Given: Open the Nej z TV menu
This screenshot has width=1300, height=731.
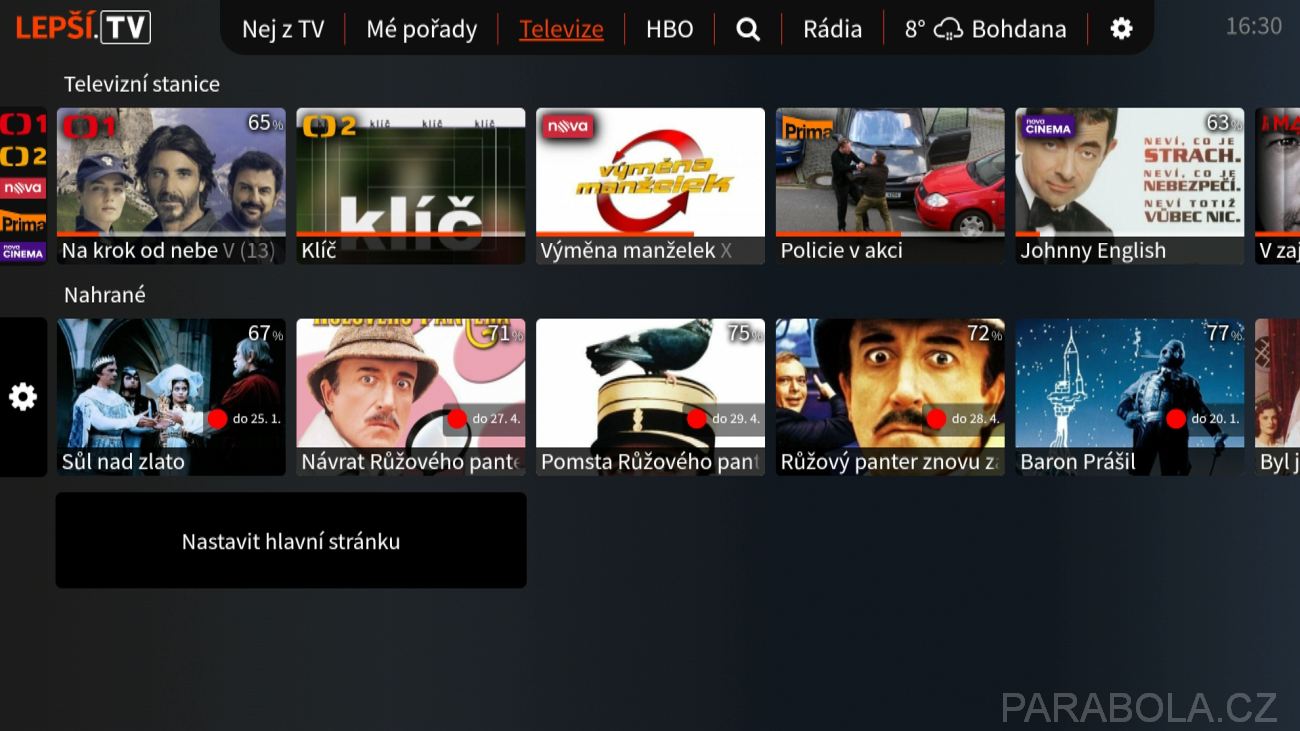Looking at the screenshot, I should (283, 29).
